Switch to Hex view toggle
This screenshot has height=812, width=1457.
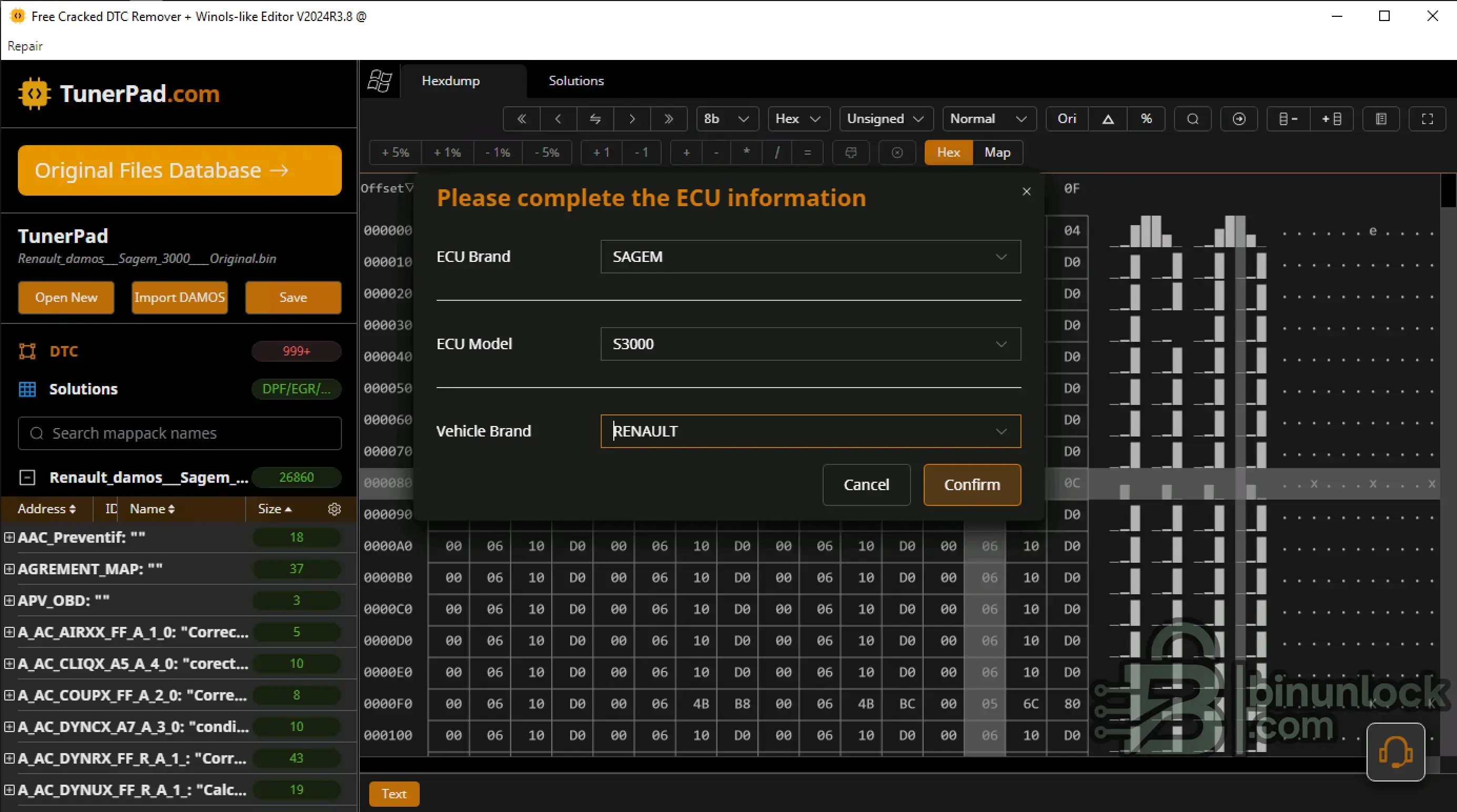pos(948,153)
